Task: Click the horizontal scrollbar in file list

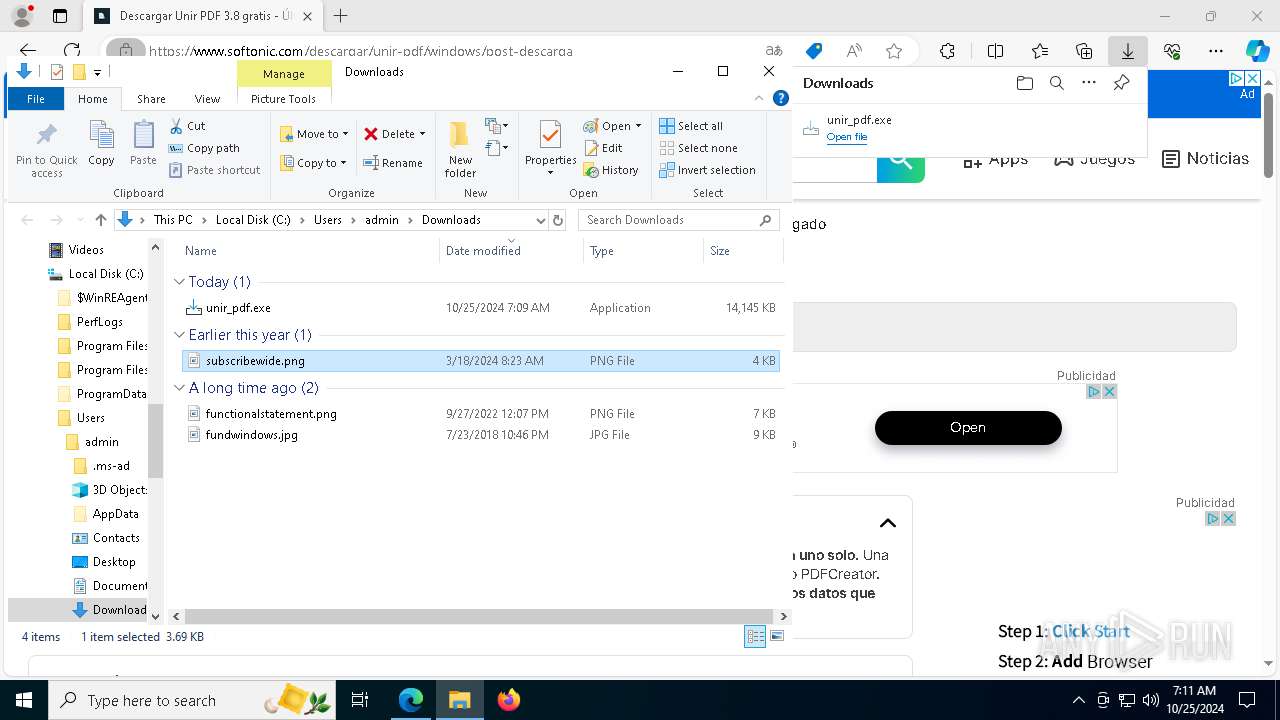Action: click(480, 617)
